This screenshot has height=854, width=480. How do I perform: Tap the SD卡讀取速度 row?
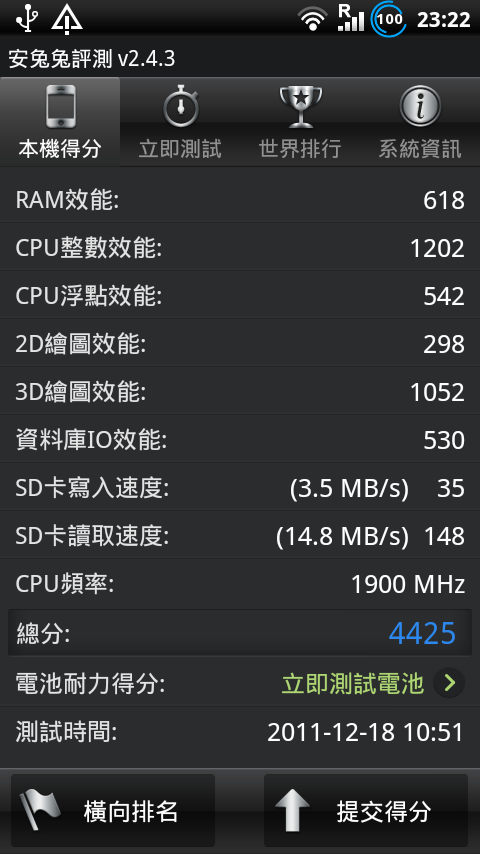point(240,536)
